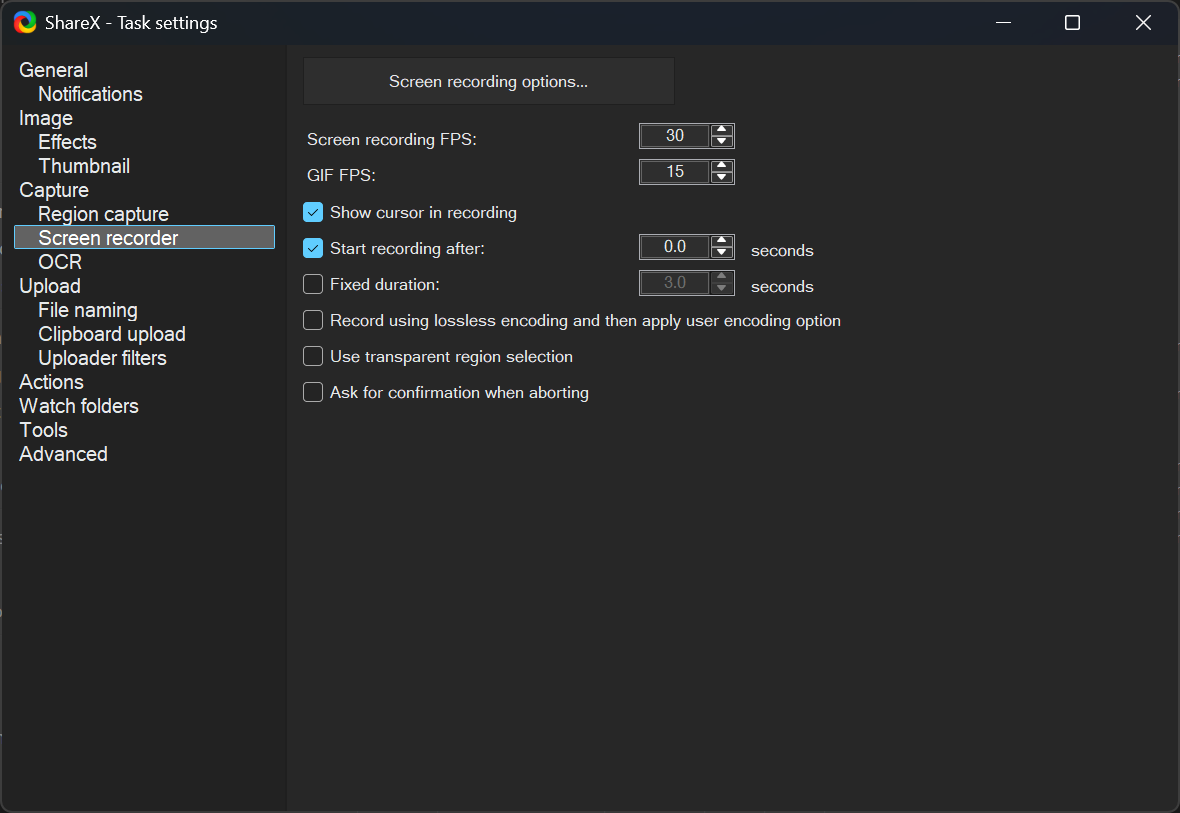The image size is (1180, 813).
Task: Decrease Start recording after delay value
Action: 722,253
